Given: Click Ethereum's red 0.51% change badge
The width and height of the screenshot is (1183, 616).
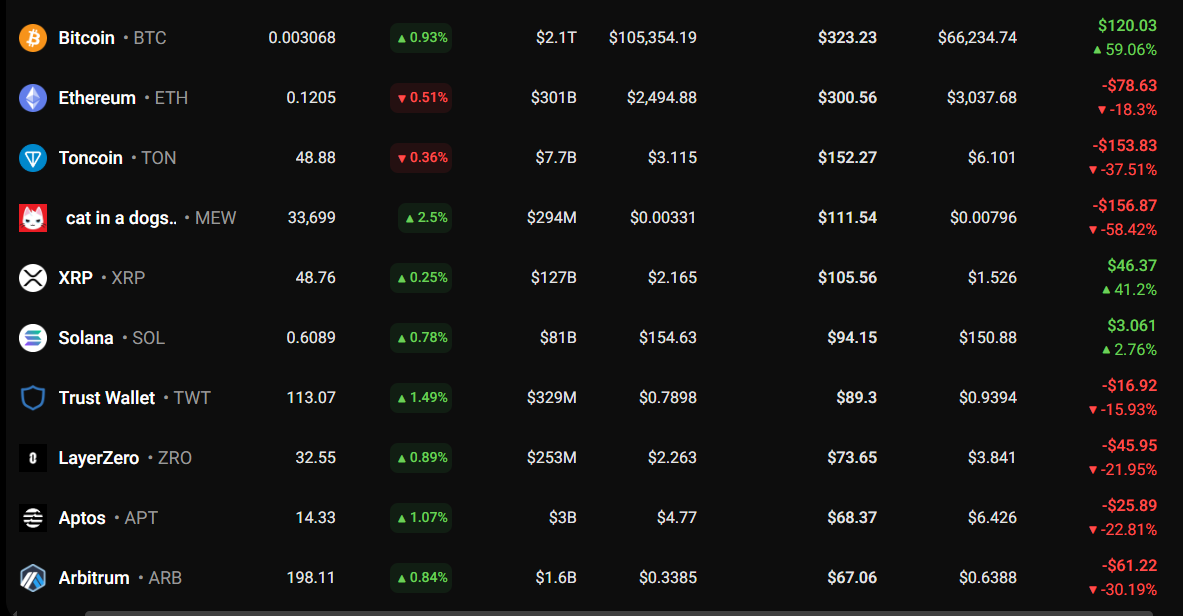Looking at the screenshot, I should click(x=421, y=98).
